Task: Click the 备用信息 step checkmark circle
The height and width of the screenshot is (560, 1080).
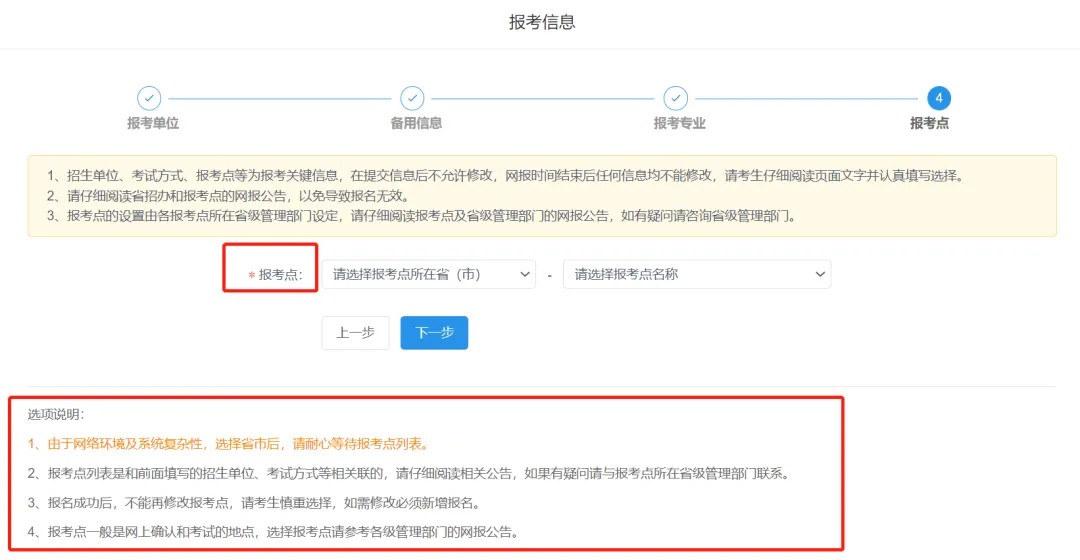Action: click(x=412, y=98)
